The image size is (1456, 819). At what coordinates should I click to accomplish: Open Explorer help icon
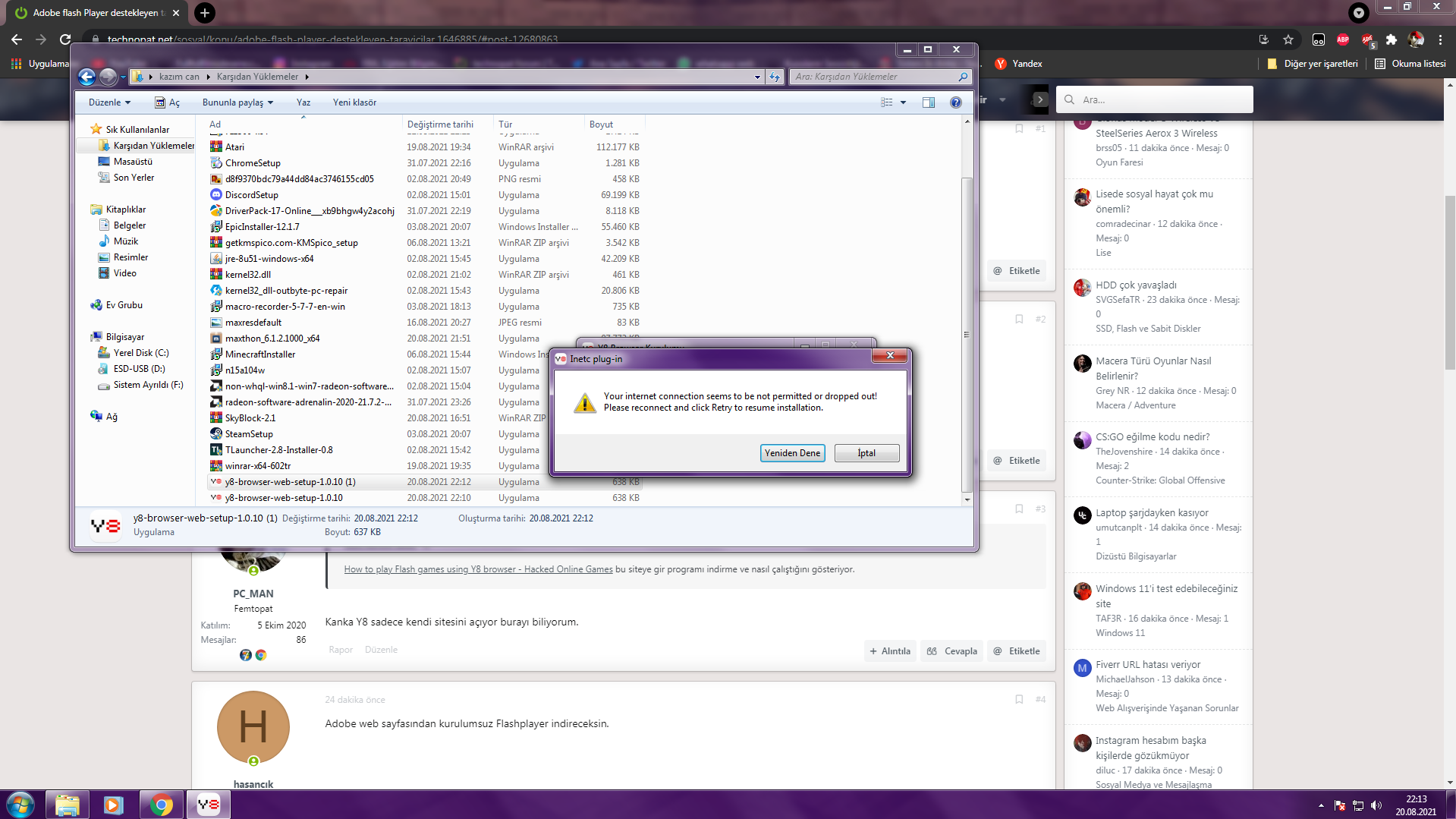point(956,102)
